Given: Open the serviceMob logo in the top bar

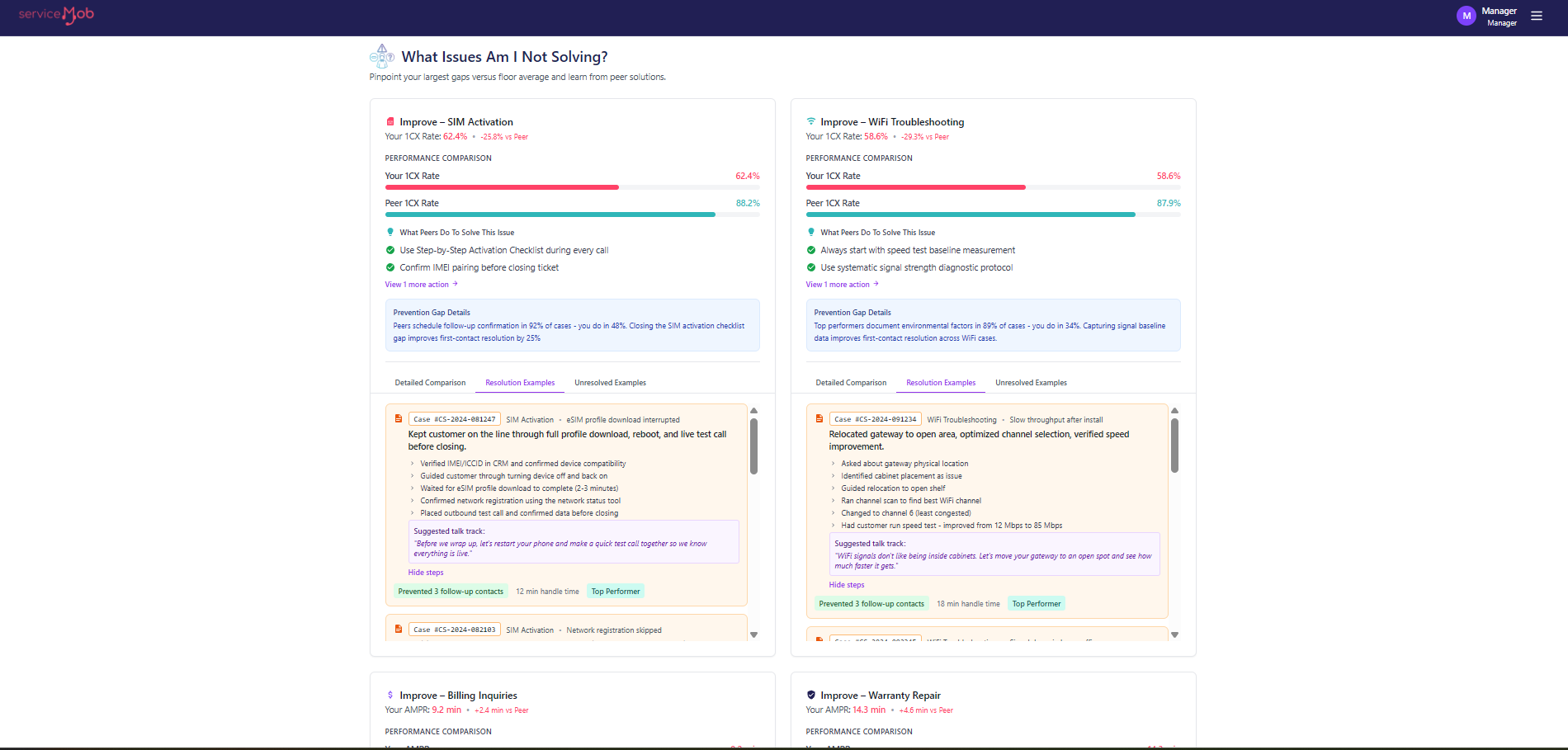Looking at the screenshot, I should point(55,15).
